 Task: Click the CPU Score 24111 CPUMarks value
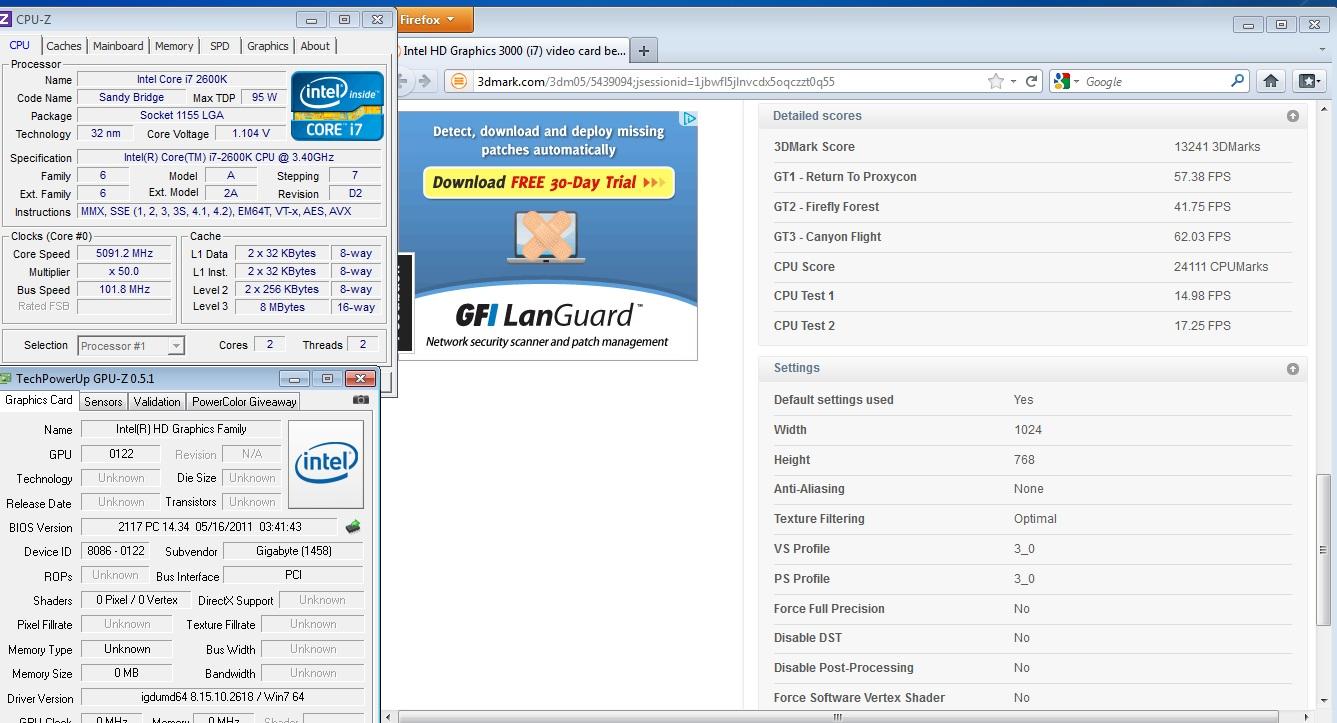pos(1221,267)
